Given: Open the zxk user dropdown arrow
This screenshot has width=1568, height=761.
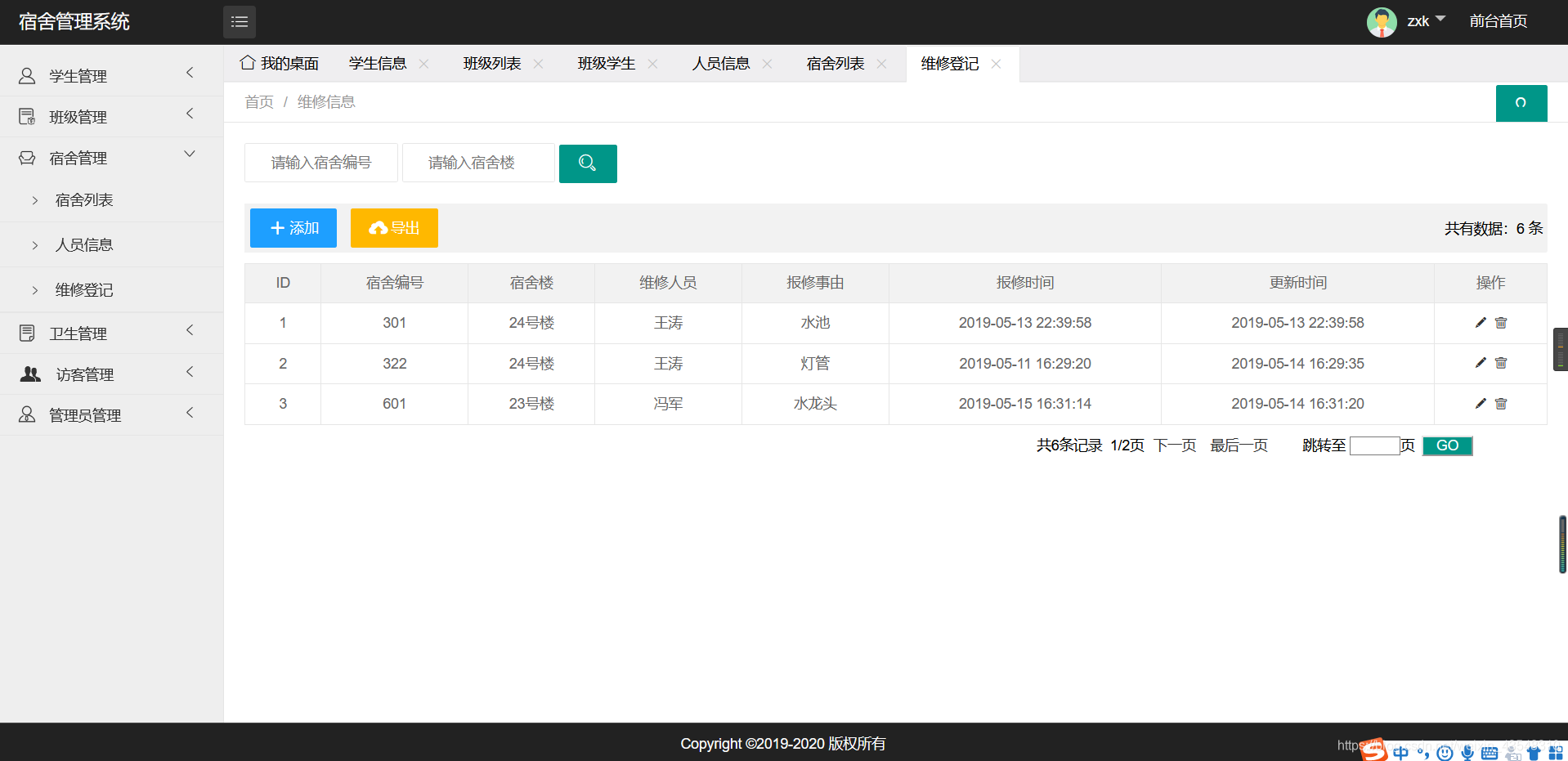Looking at the screenshot, I should [x=1440, y=18].
